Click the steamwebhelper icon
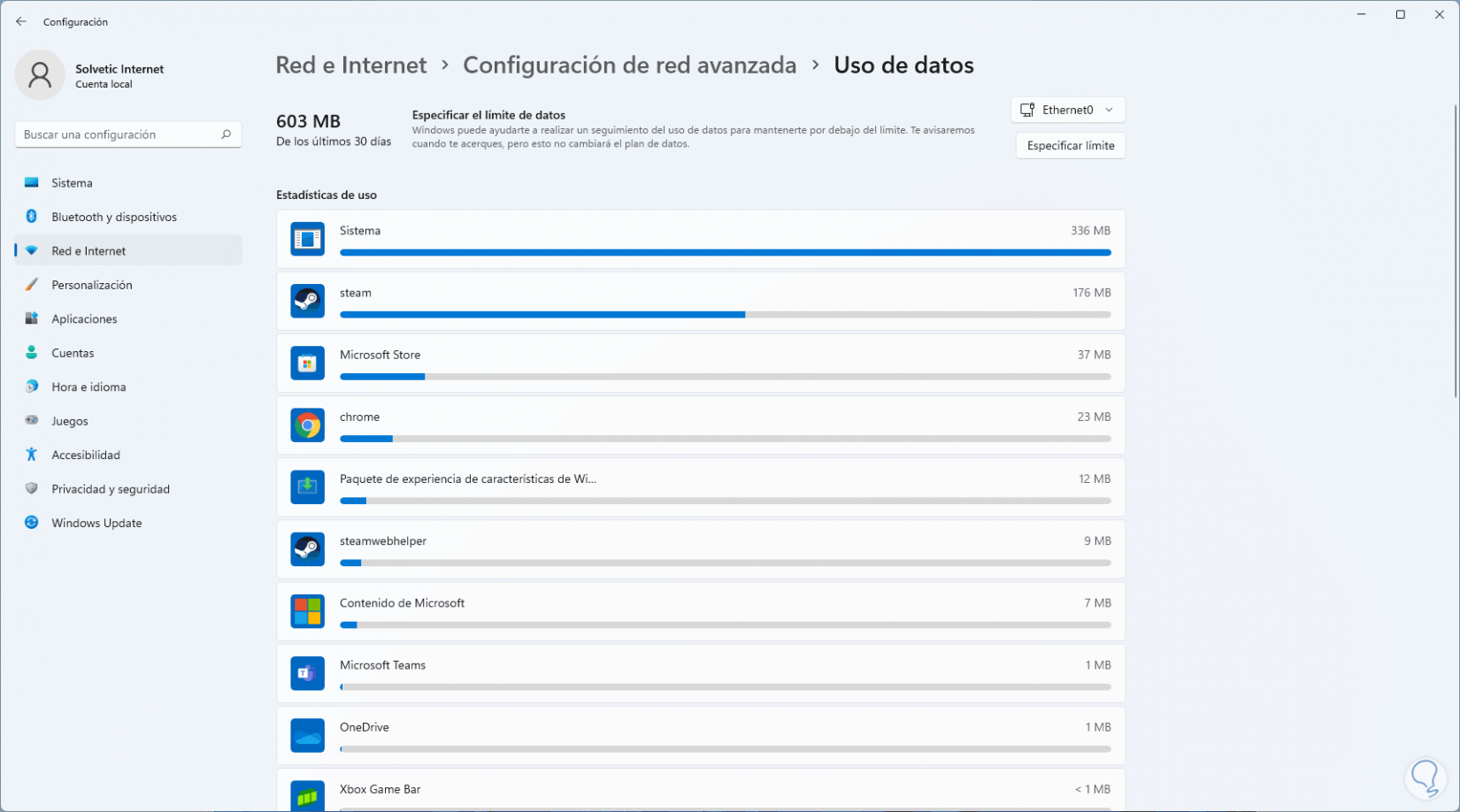Screen dimensions: 1460x812 [307, 549]
